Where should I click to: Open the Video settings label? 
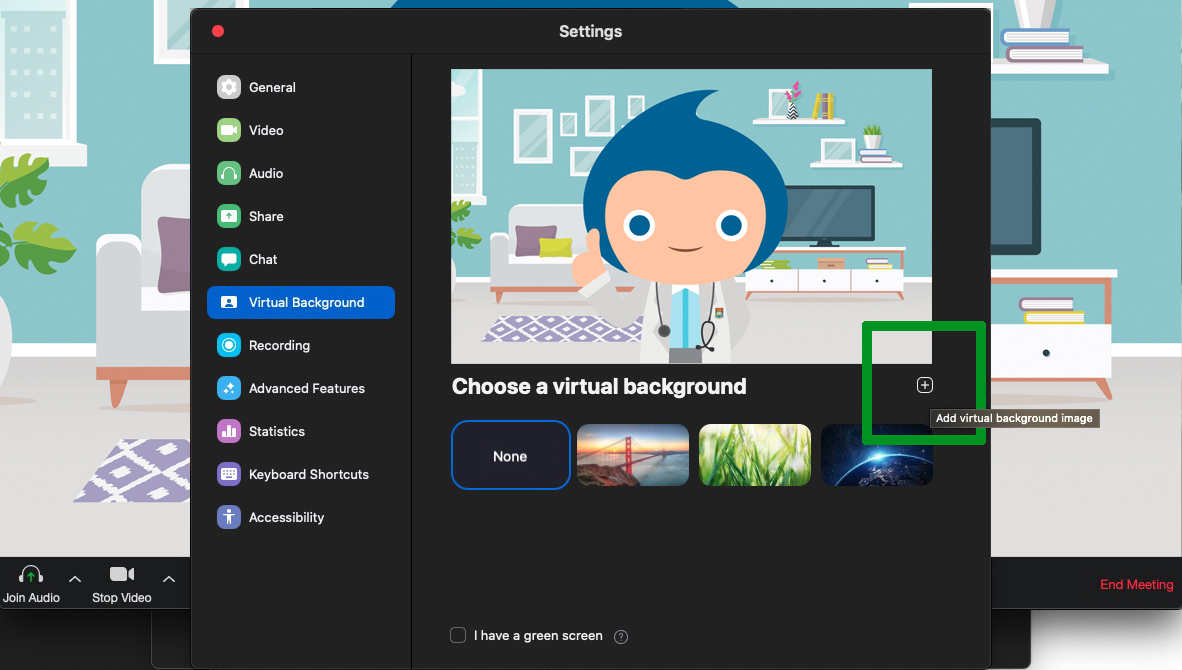tap(266, 130)
